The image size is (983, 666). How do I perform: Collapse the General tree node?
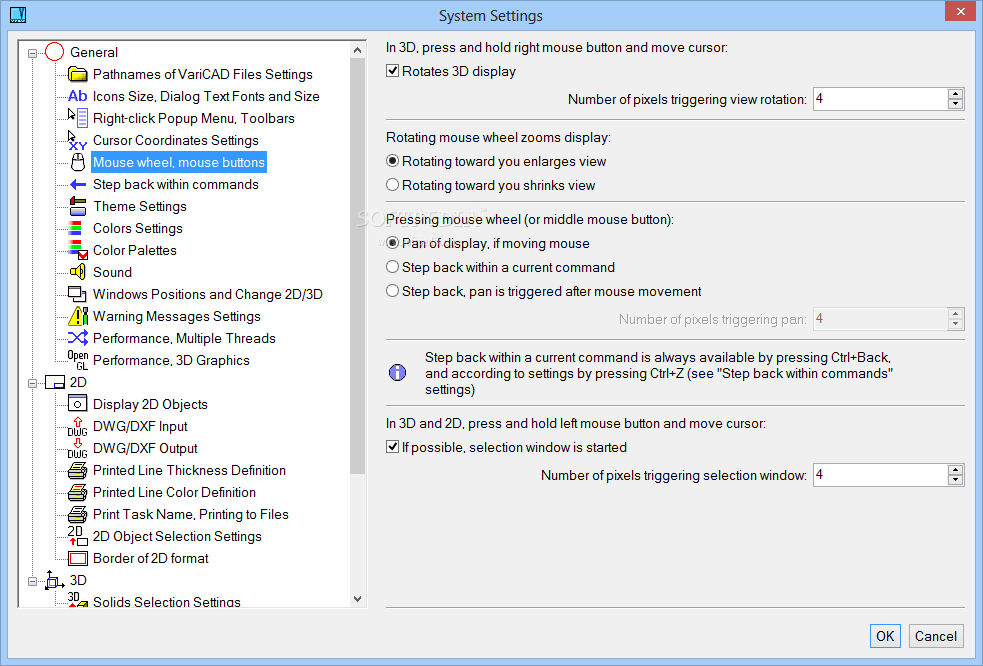click(x=33, y=53)
